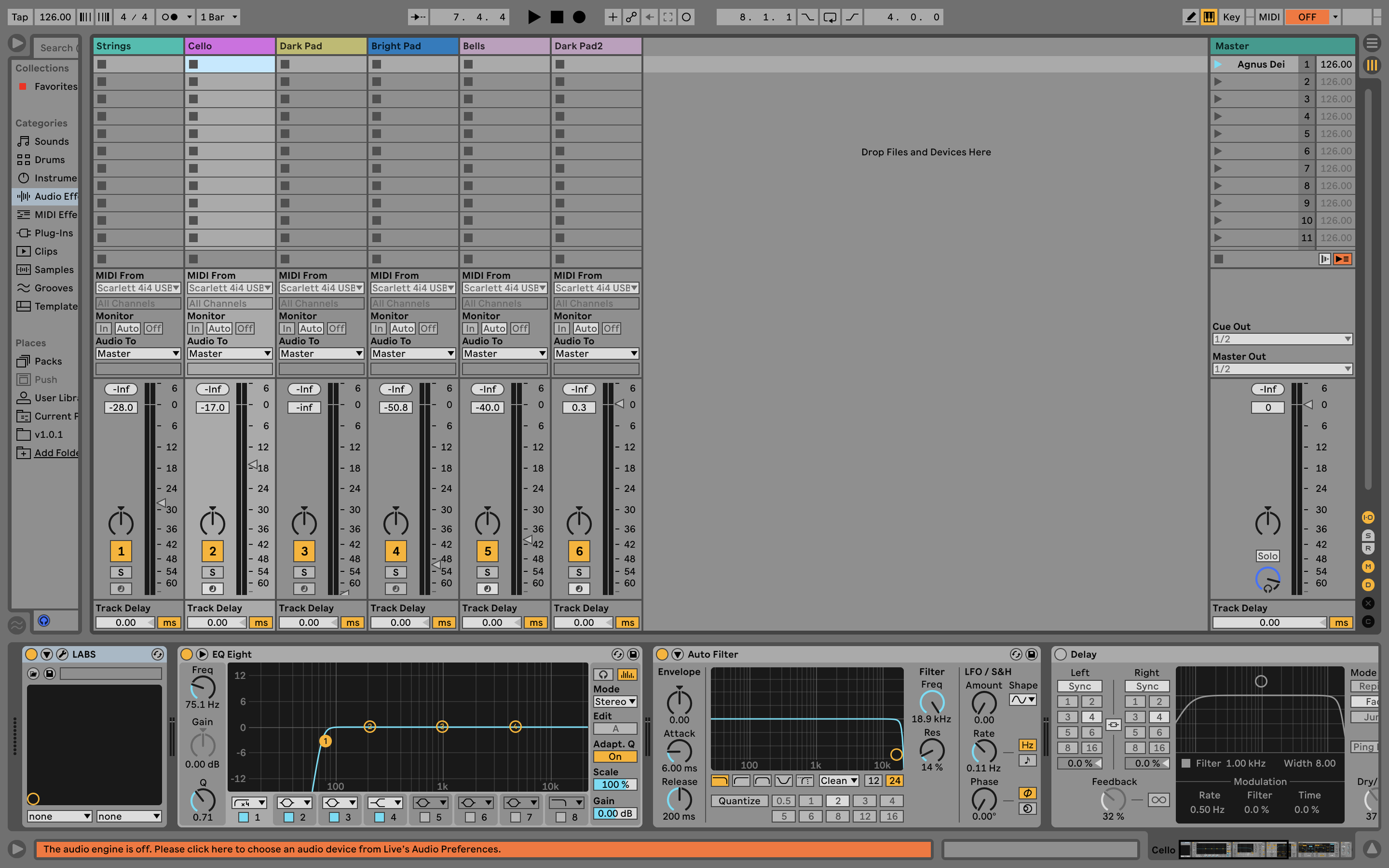Image resolution: width=1389 pixels, height=868 pixels.
Task: Click EQ Eight spectrum analyzer icon
Action: click(627, 675)
